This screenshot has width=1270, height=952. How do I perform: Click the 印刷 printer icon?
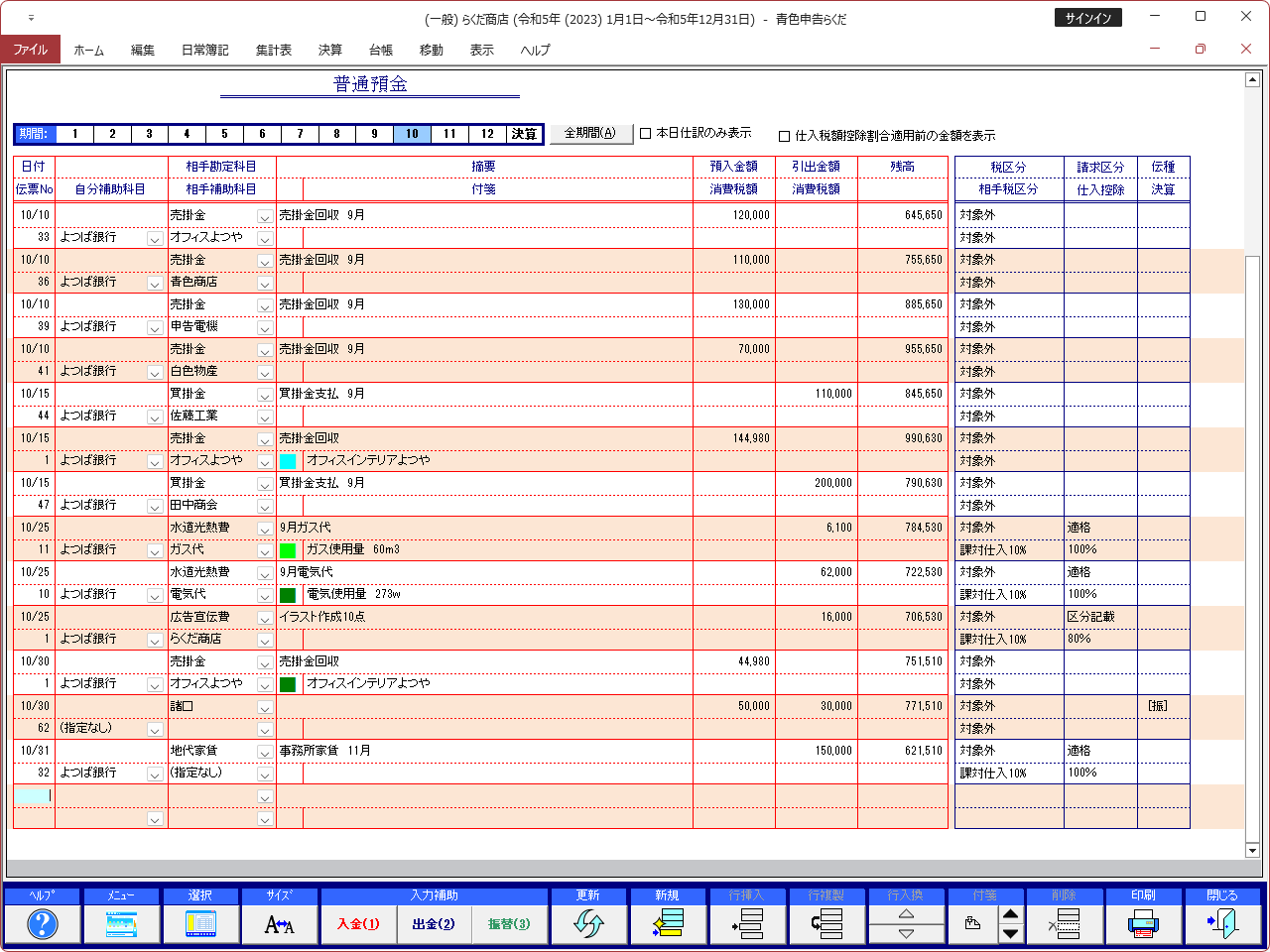tap(1144, 924)
